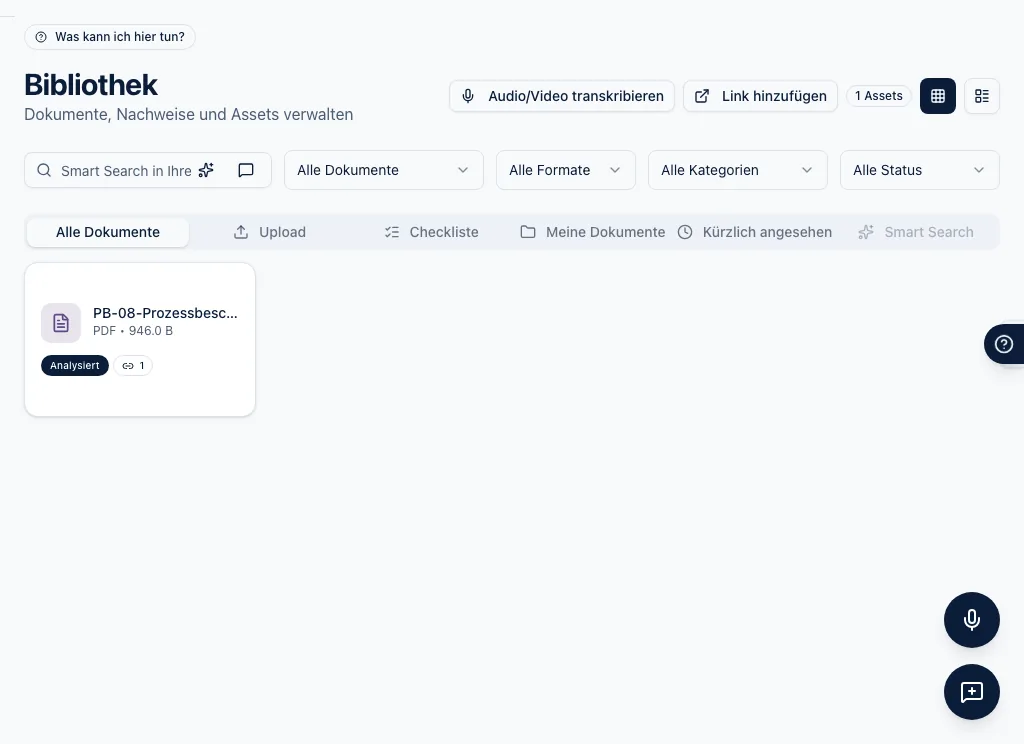This screenshot has width=1024, height=744.
Task: Click the magnifier icon in search field
Action: [x=44, y=170]
